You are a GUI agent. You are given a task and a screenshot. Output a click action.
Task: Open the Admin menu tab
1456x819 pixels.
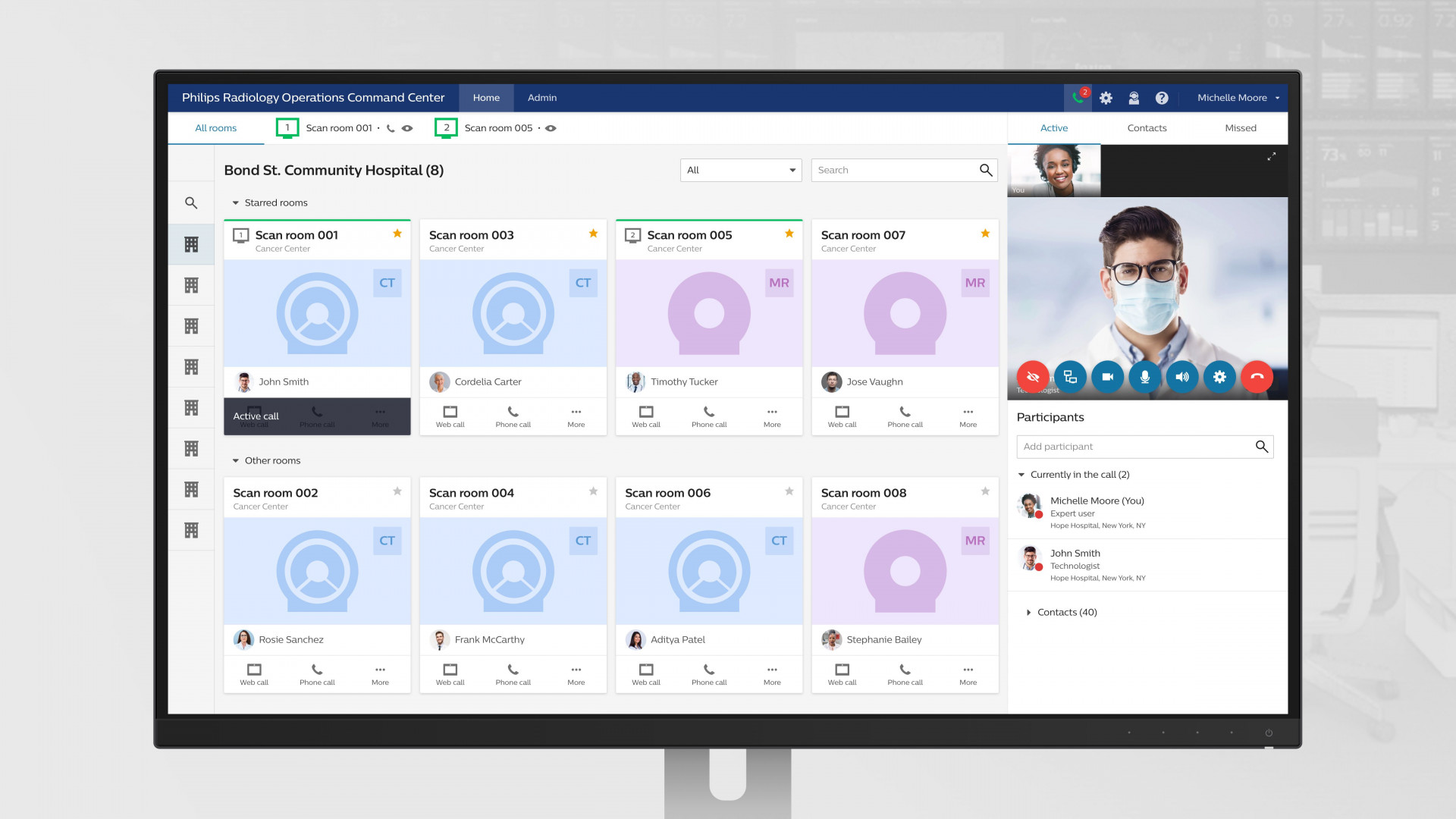point(541,98)
